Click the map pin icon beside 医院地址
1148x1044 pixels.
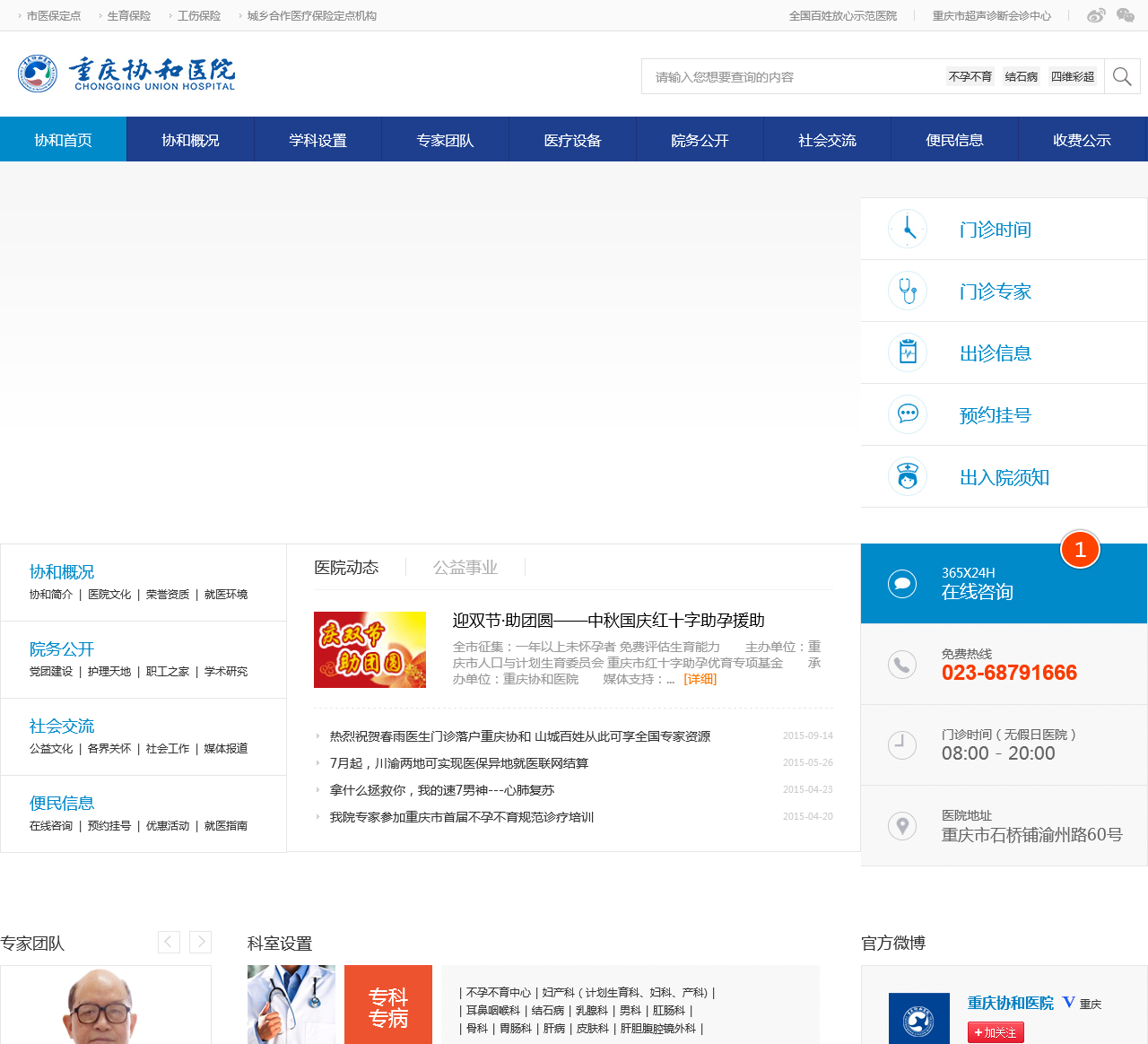pos(902,826)
